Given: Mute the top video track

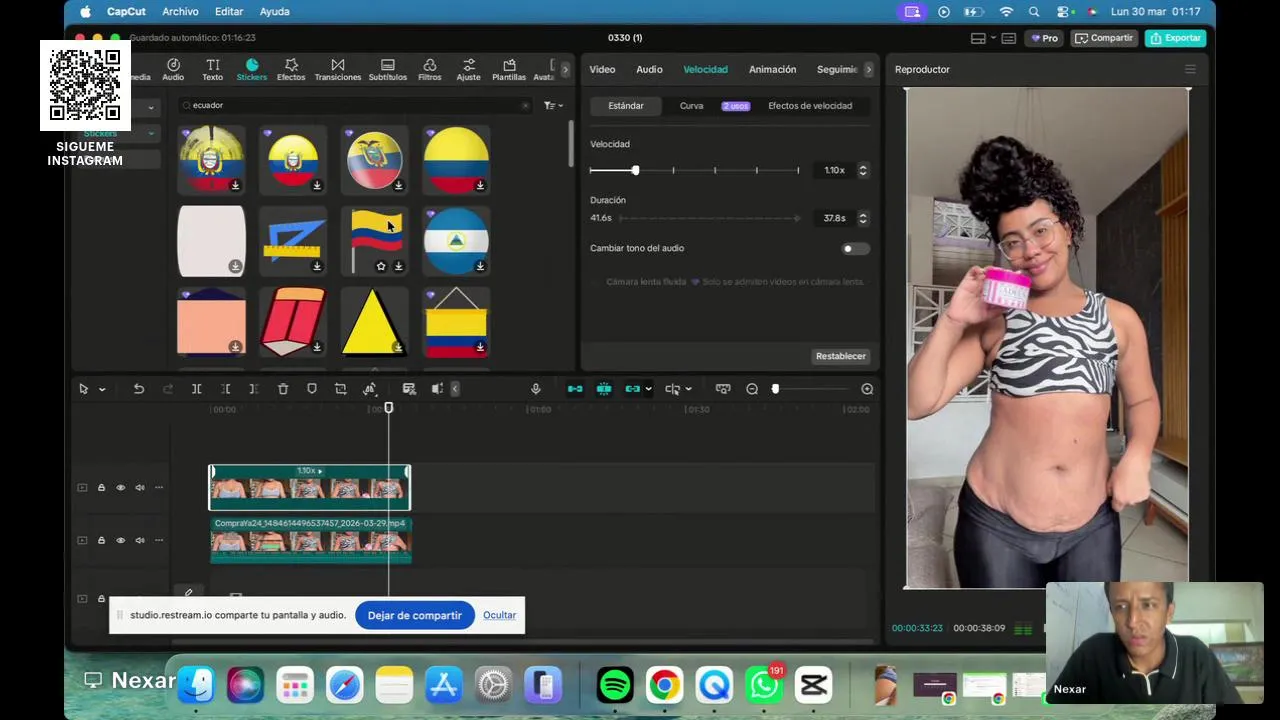Looking at the screenshot, I should coord(140,488).
